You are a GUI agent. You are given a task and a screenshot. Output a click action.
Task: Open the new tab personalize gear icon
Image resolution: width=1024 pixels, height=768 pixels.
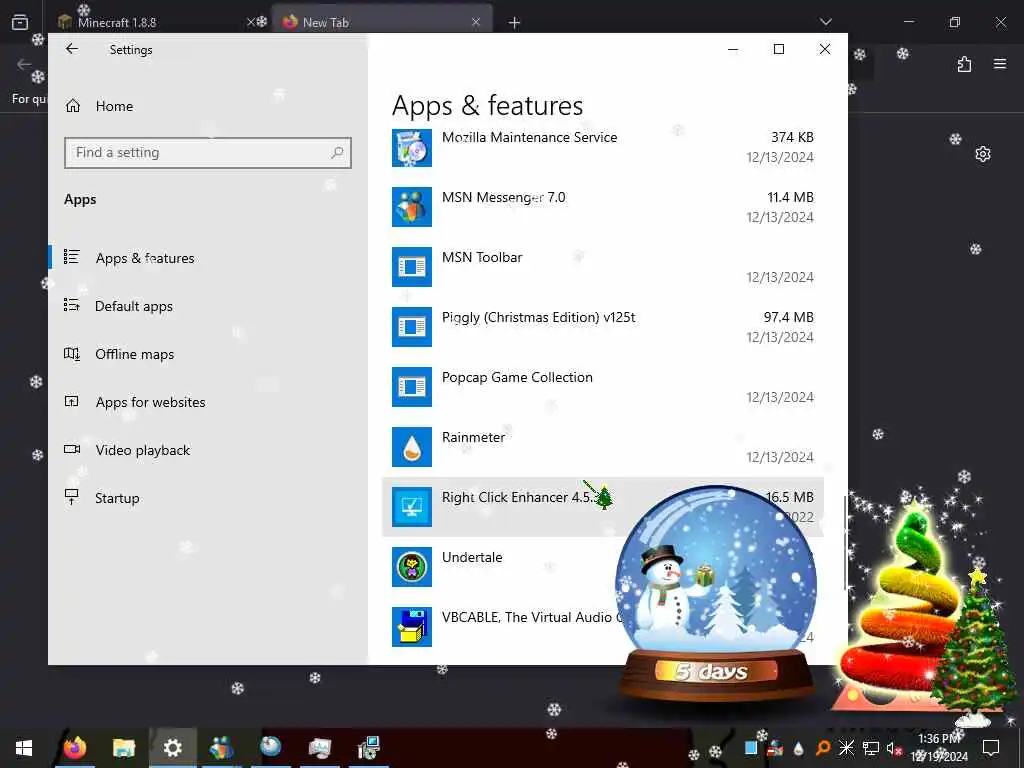pyautogui.click(x=983, y=154)
